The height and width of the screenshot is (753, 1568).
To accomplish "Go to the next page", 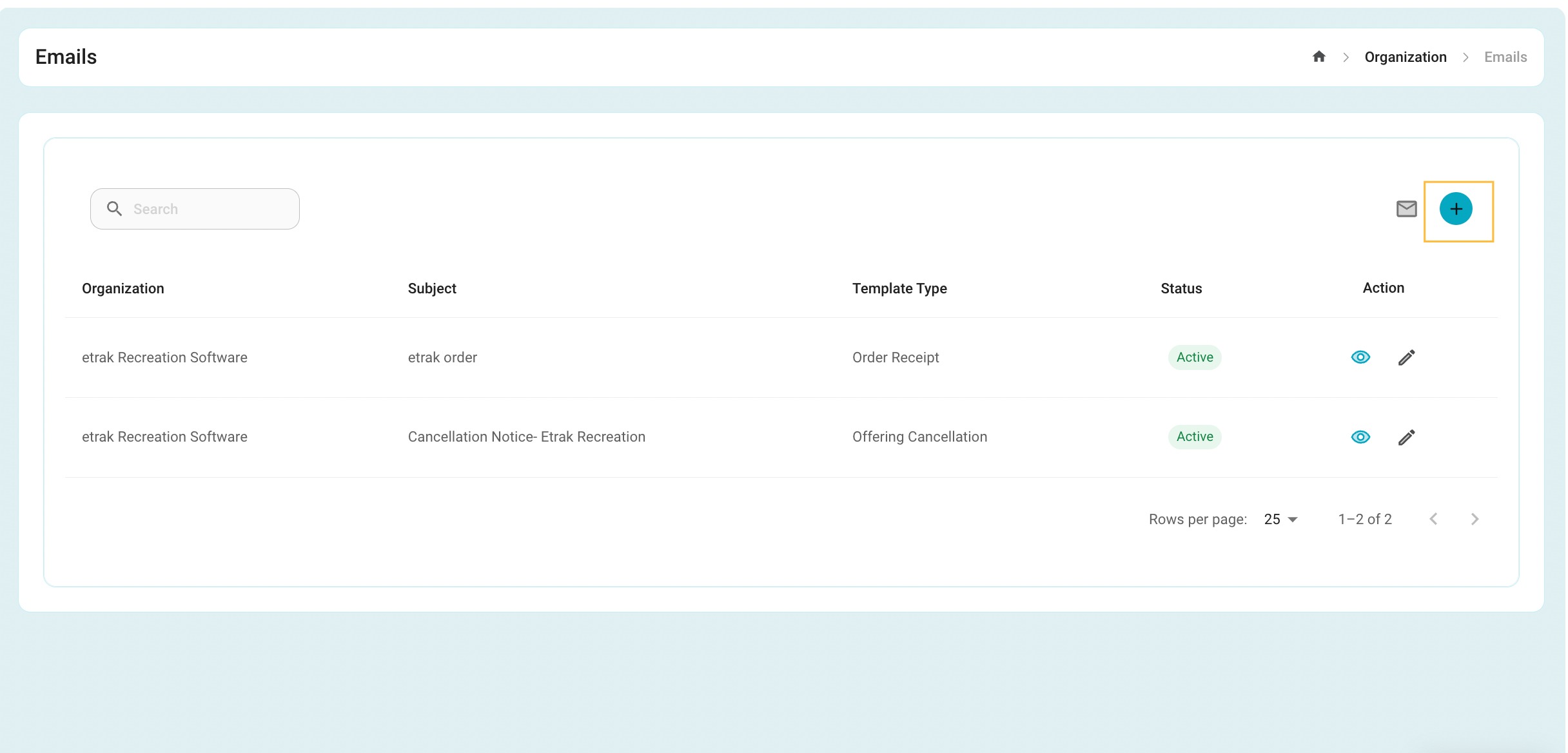I will point(1475,519).
